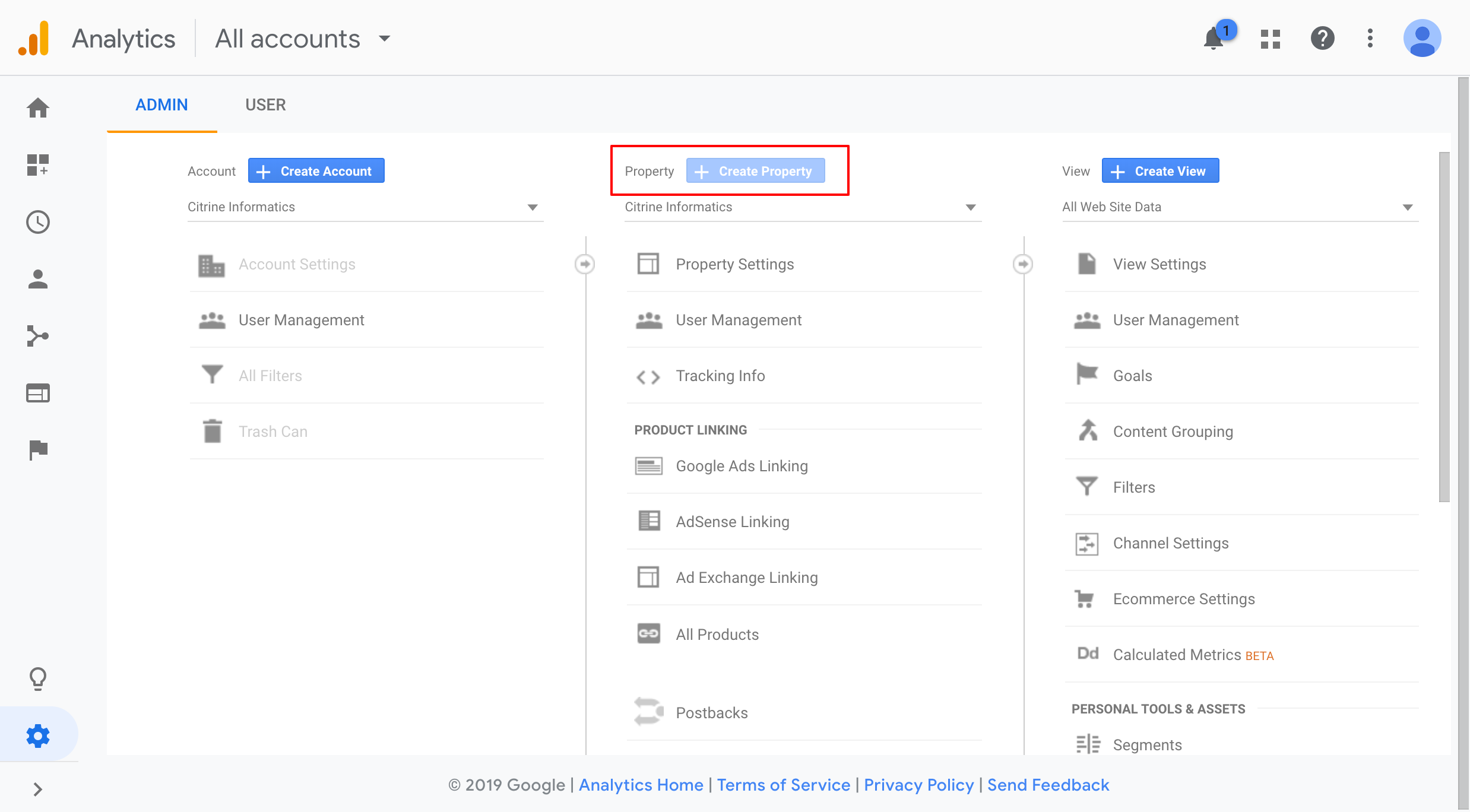The image size is (1470, 812).
Task: Go to Home in the sidebar
Action: [38, 108]
